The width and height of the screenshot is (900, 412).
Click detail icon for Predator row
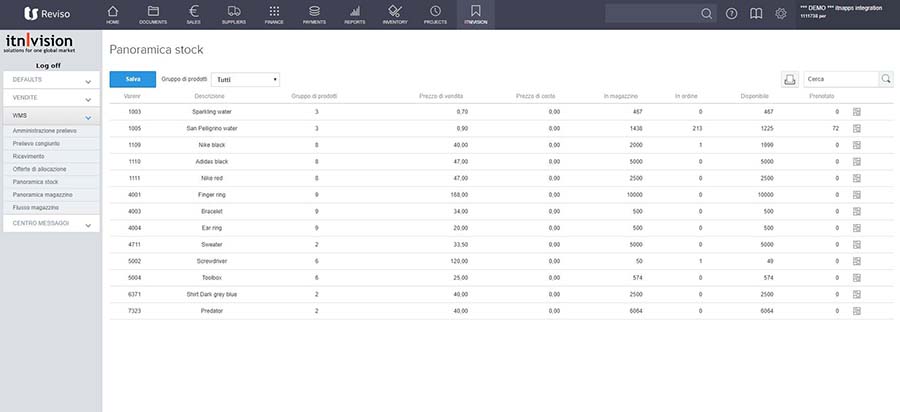click(x=857, y=310)
